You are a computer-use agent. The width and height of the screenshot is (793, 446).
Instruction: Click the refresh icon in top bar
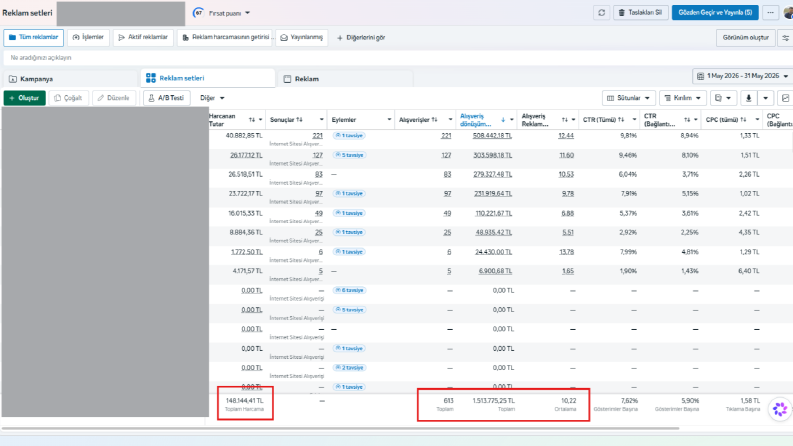(x=601, y=13)
